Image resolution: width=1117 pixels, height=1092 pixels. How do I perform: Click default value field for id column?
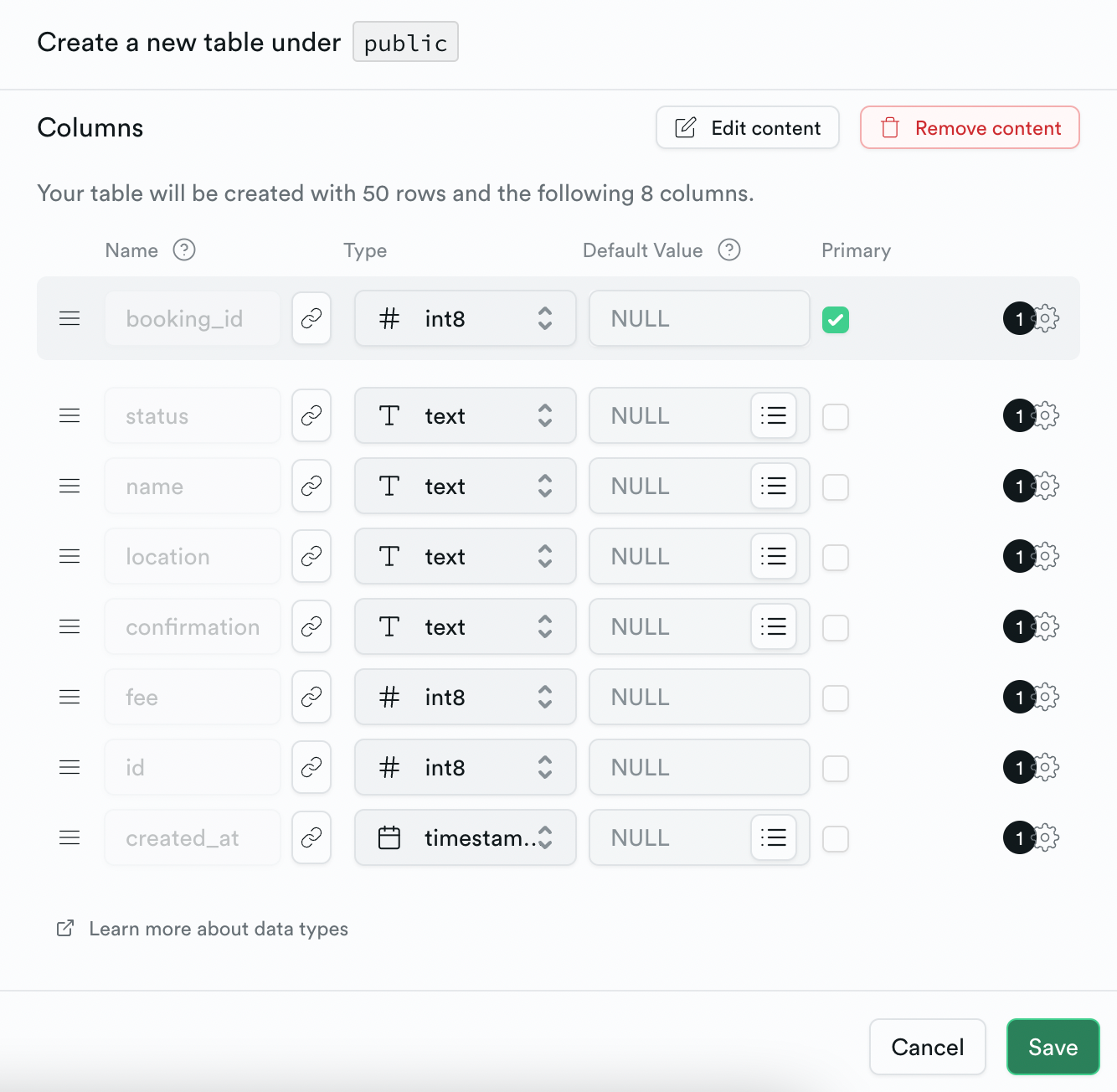(699, 767)
